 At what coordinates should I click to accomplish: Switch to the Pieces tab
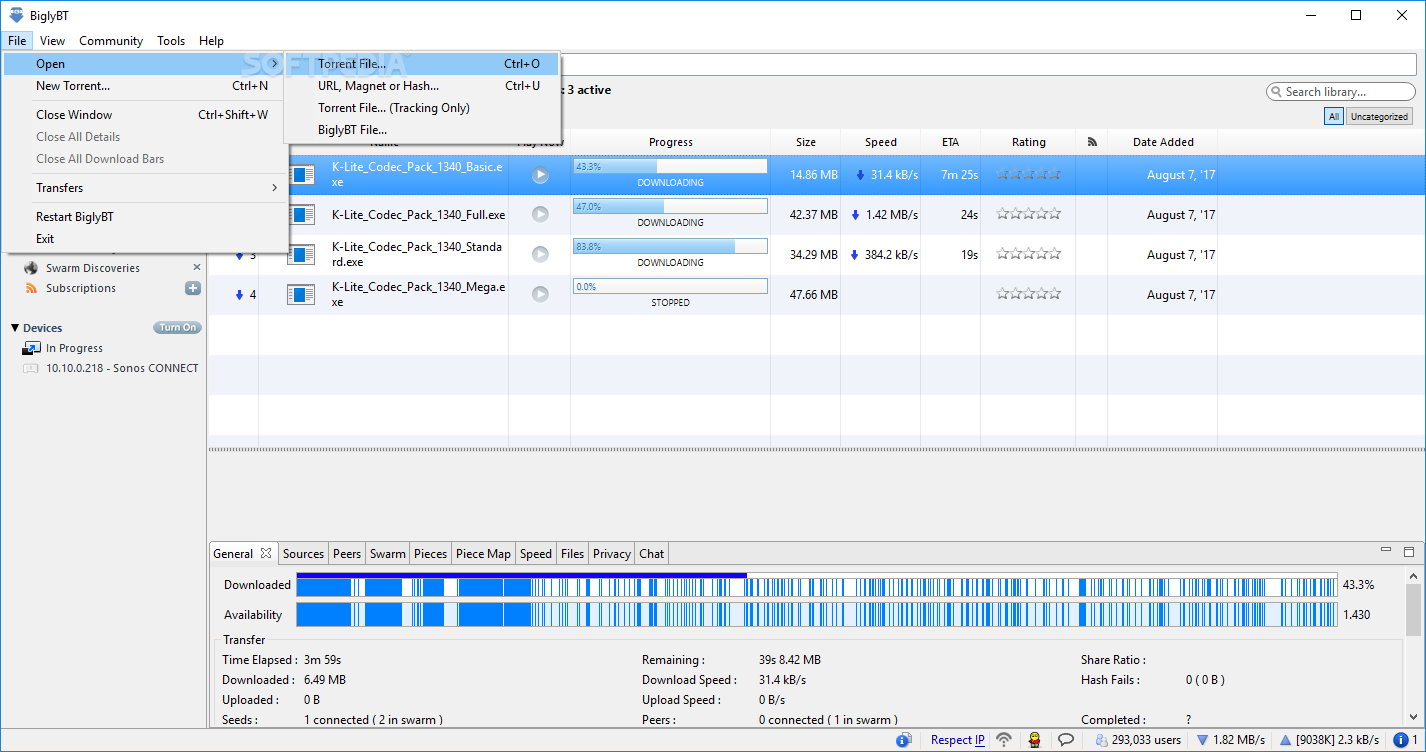click(431, 554)
